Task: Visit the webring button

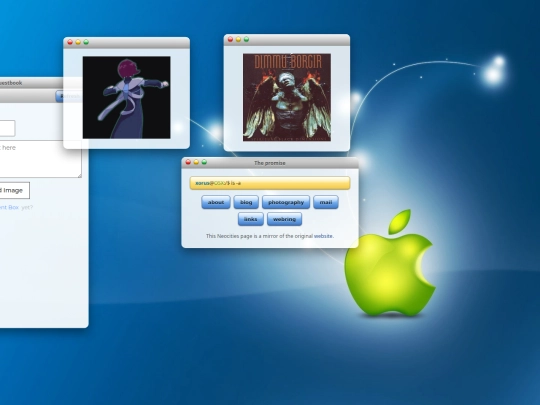Action: coord(284,219)
